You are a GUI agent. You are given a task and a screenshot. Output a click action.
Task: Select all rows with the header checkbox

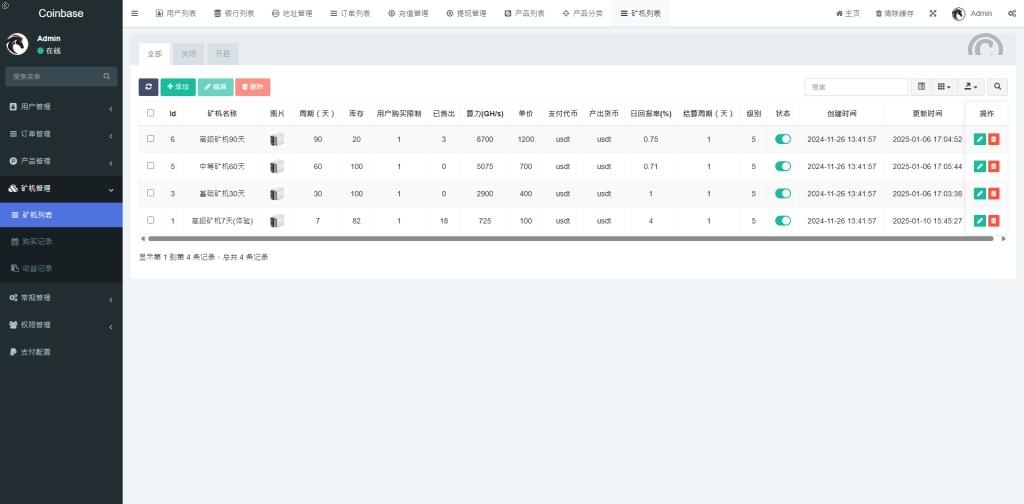[151, 113]
